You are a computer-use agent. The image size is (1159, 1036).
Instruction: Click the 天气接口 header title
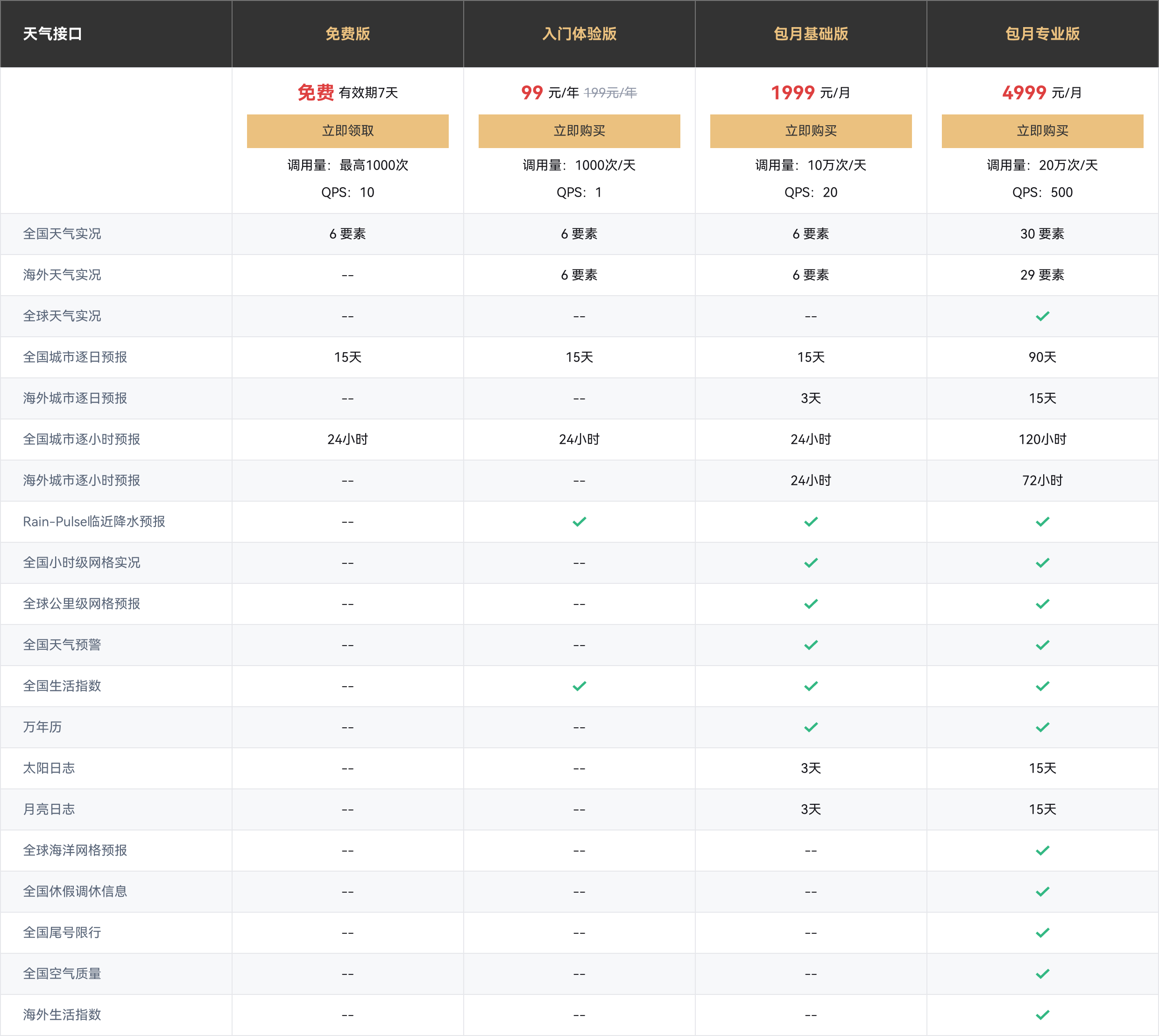52,34
